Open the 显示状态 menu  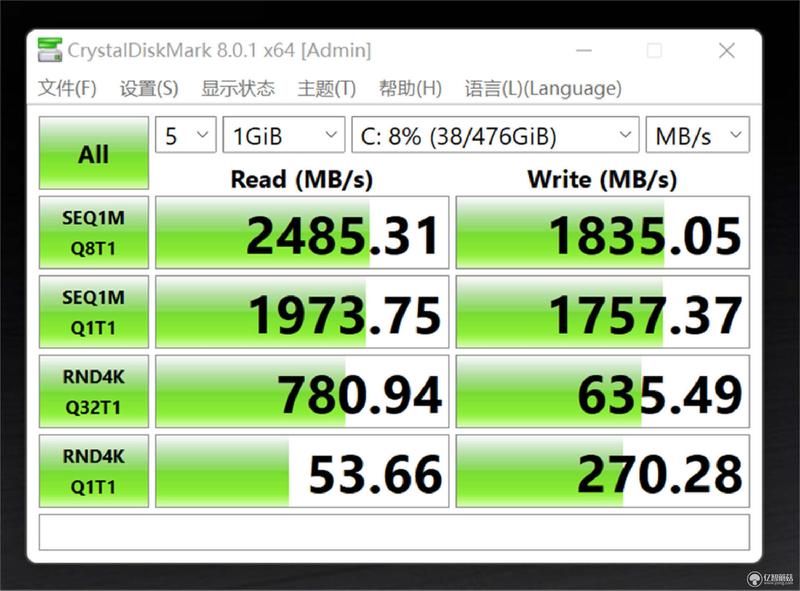(x=238, y=88)
